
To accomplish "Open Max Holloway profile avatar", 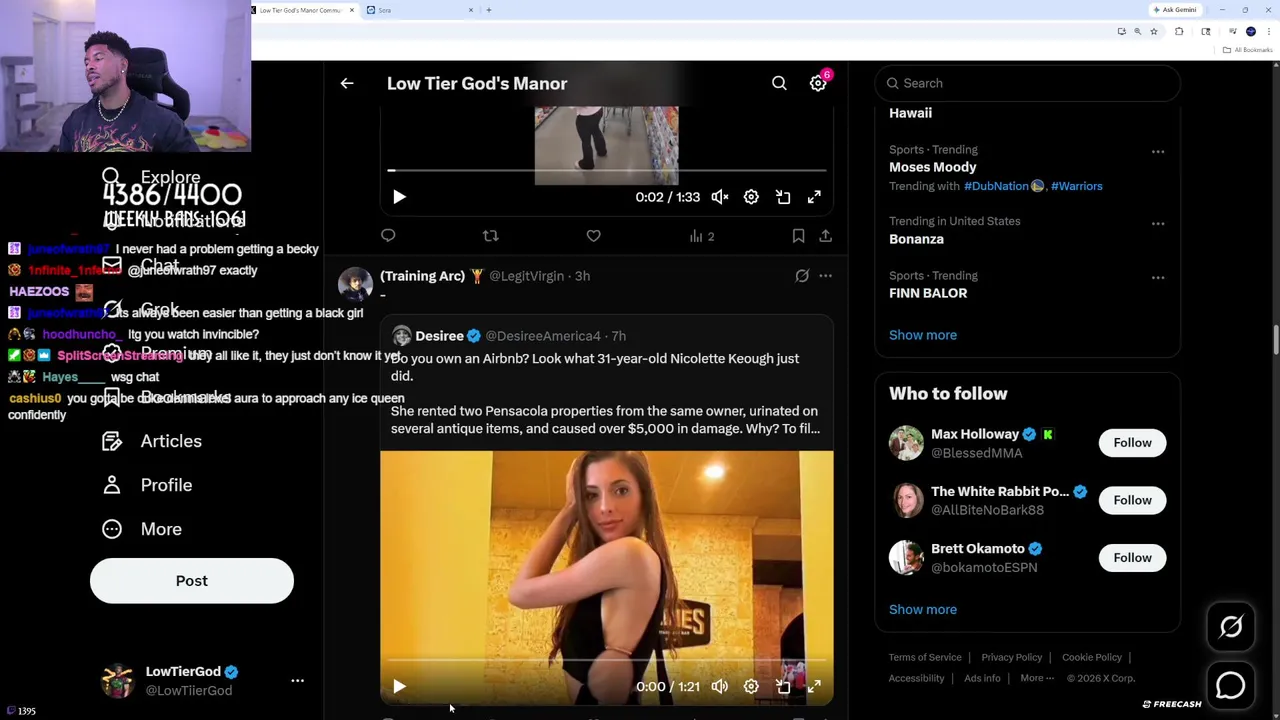I will pyautogui.click(x=906, y=443).
